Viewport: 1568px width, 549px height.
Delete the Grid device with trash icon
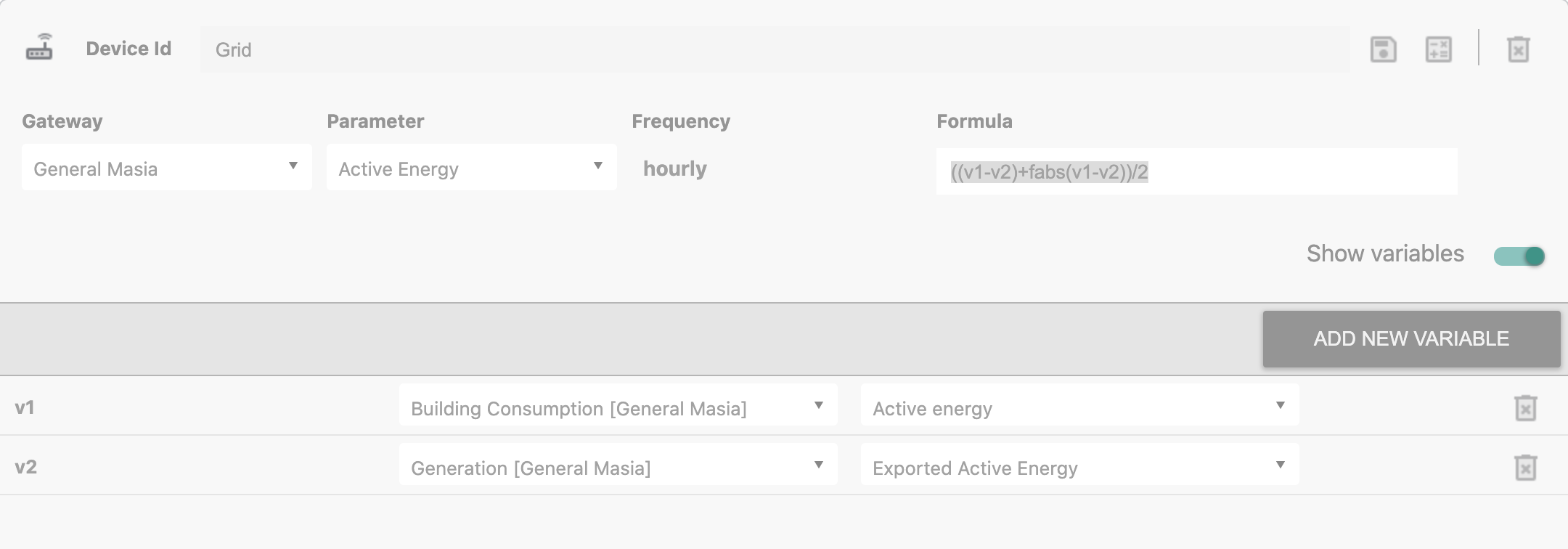[x=1518, y=49]
